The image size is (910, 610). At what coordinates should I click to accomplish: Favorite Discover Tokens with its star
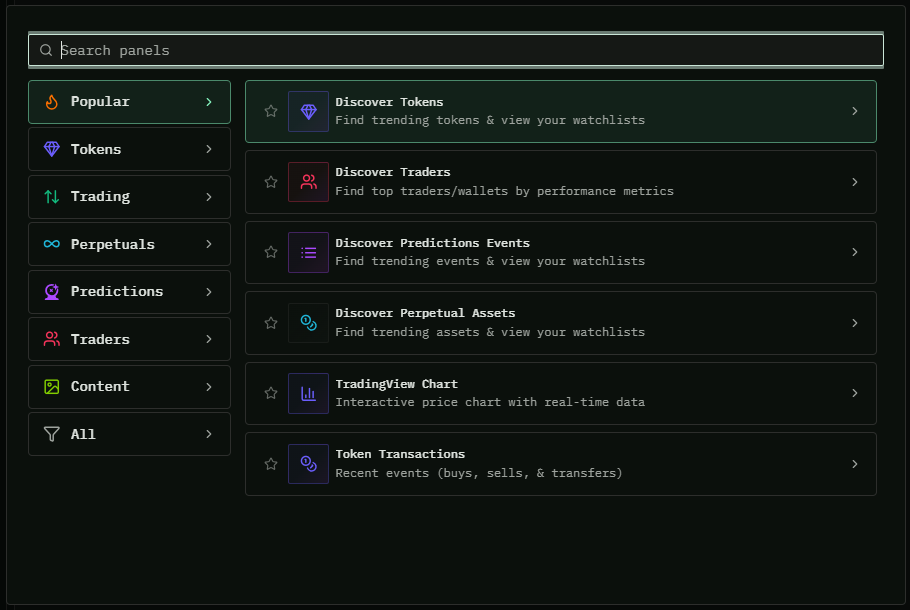coord(271,111)
